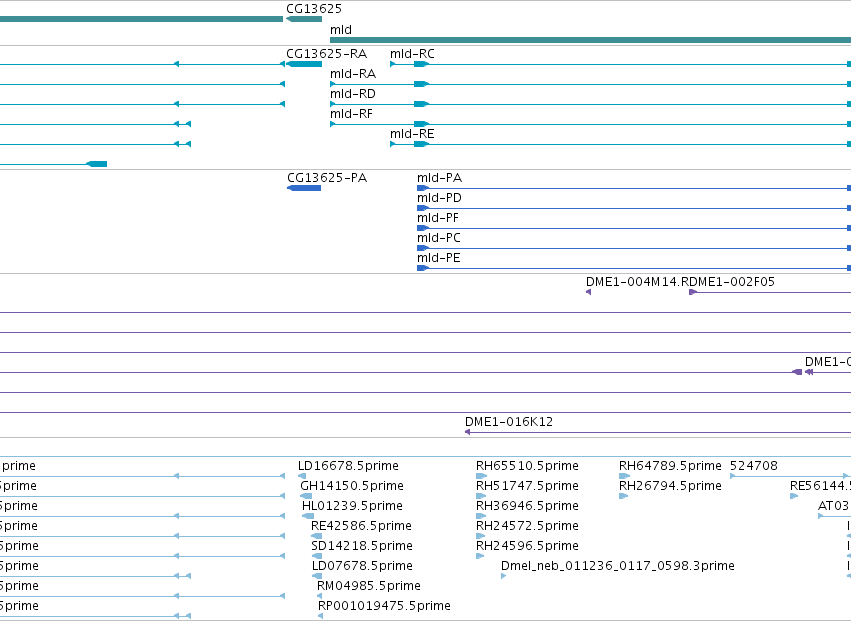
Task: Select the RP001019475.5prime EST label
Action: (x=384, y=606)
